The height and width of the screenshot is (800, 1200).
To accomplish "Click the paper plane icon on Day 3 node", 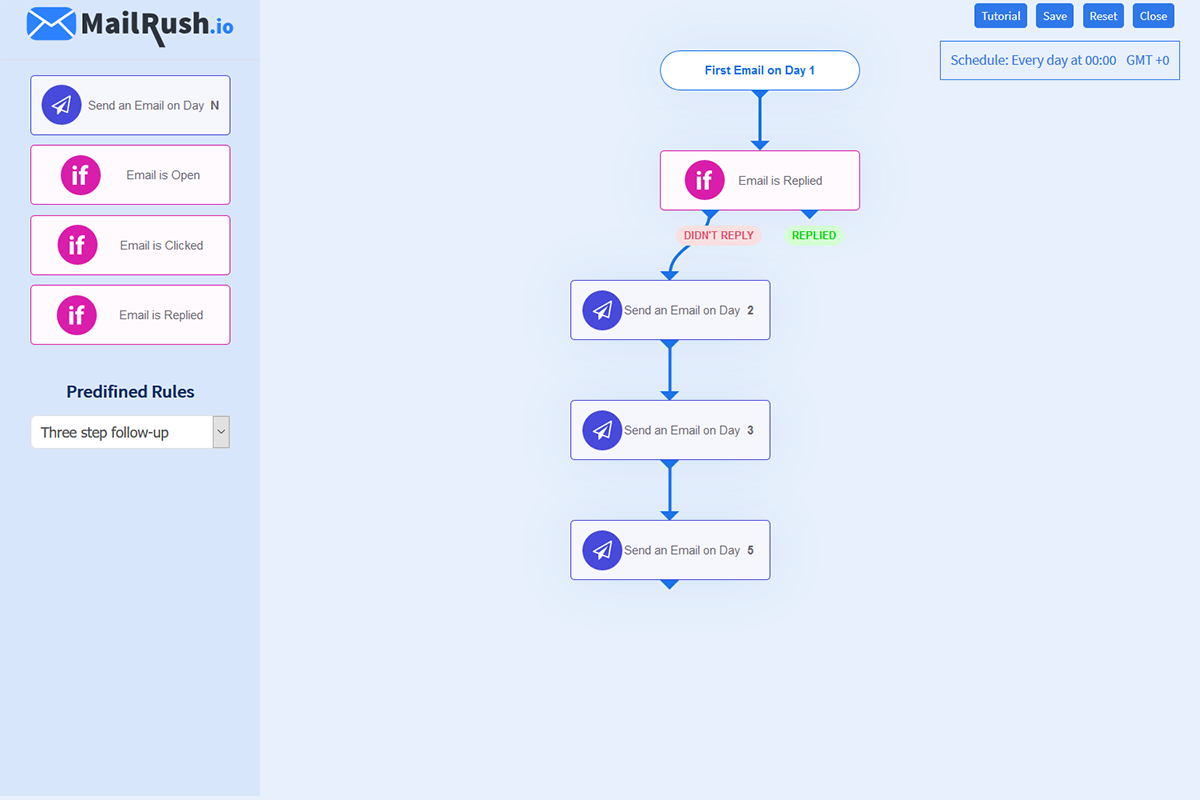I will tap(602, 430).
